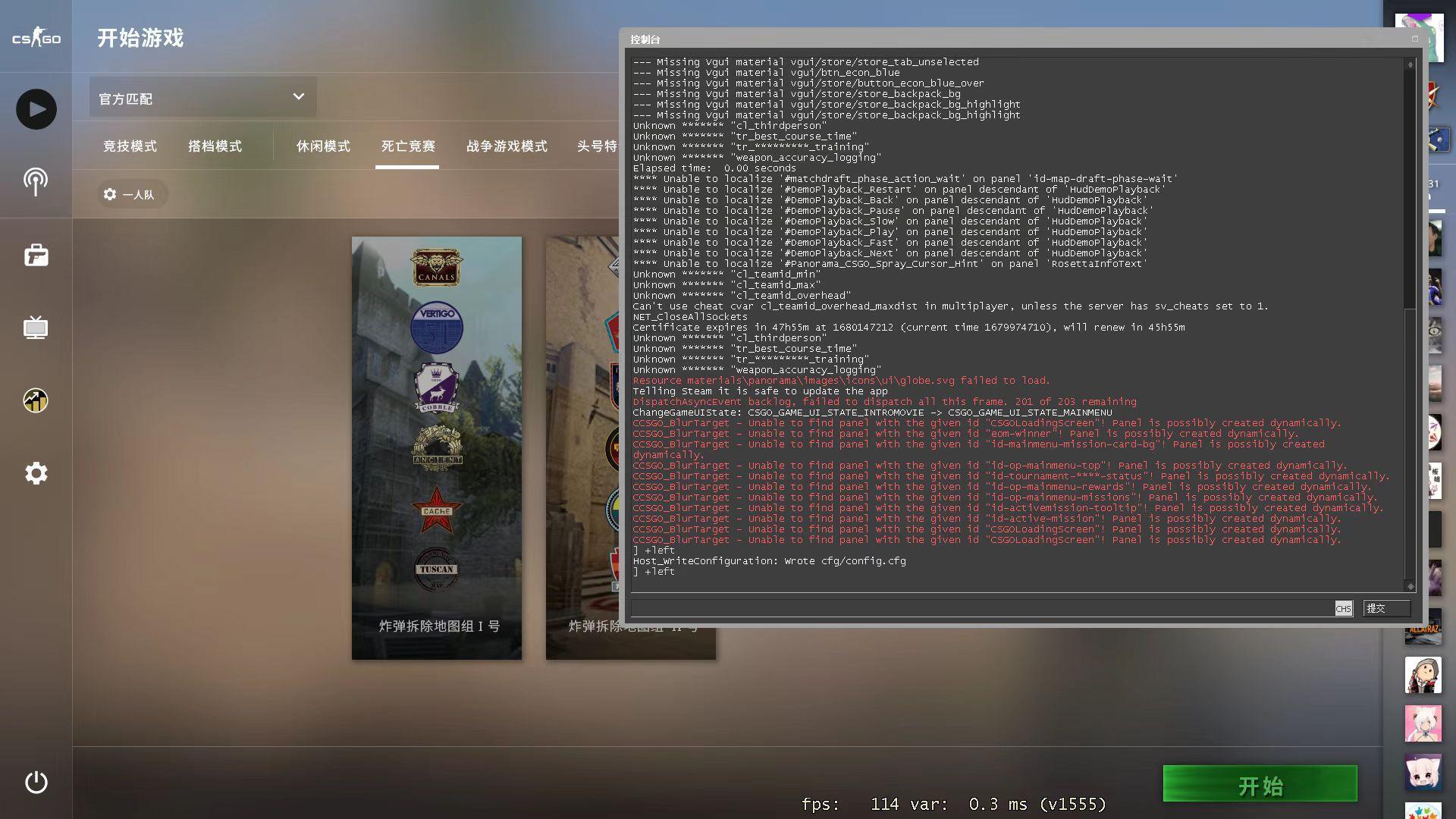Open the pink white-haired anime girl avatar
1456x819 pixels.
1423,723
